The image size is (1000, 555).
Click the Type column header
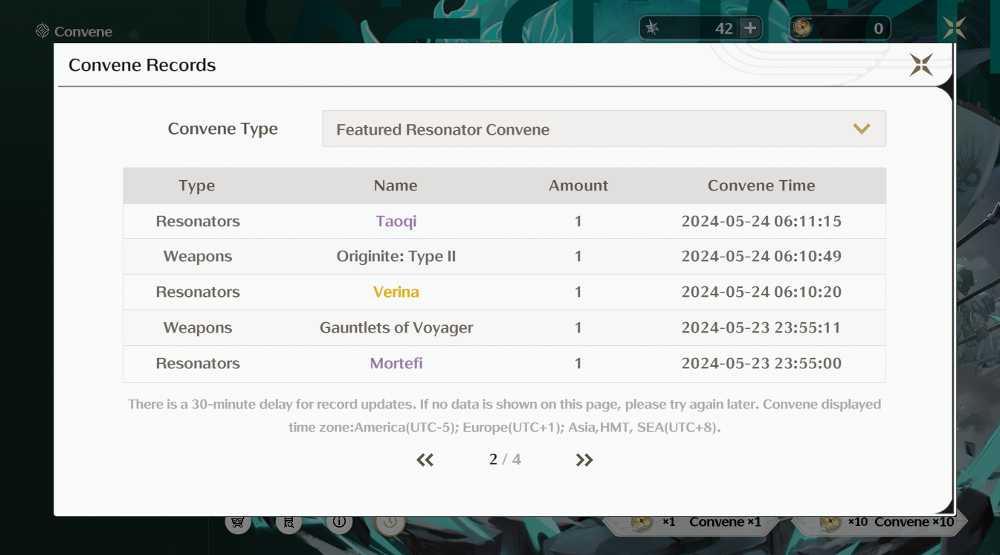[196, 186]
